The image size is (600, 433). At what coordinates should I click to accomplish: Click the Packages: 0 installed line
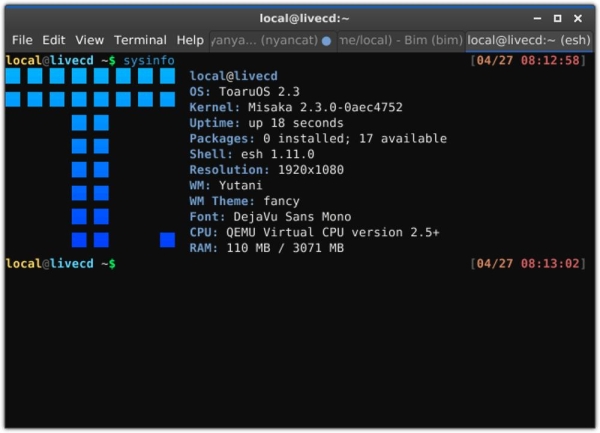pyautogui.click(x=318, y=138)
